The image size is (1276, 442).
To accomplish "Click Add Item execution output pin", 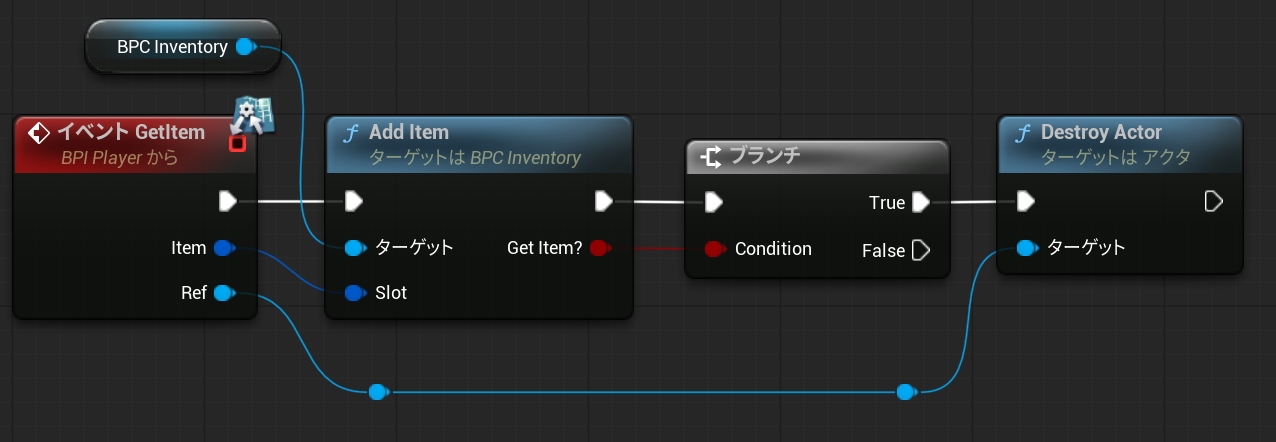I will click(603, 202).
